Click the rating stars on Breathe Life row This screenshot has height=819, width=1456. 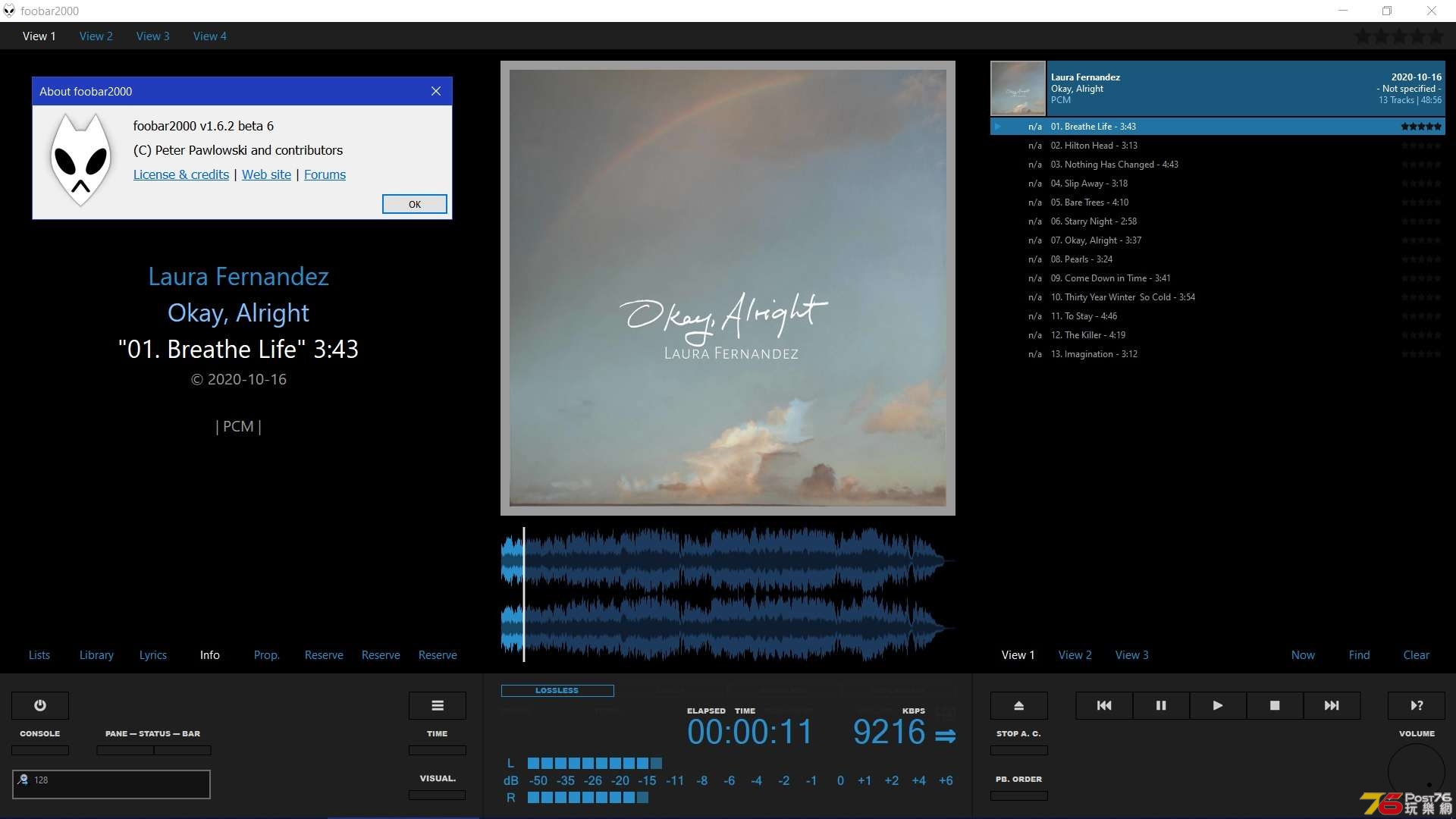1421,127
